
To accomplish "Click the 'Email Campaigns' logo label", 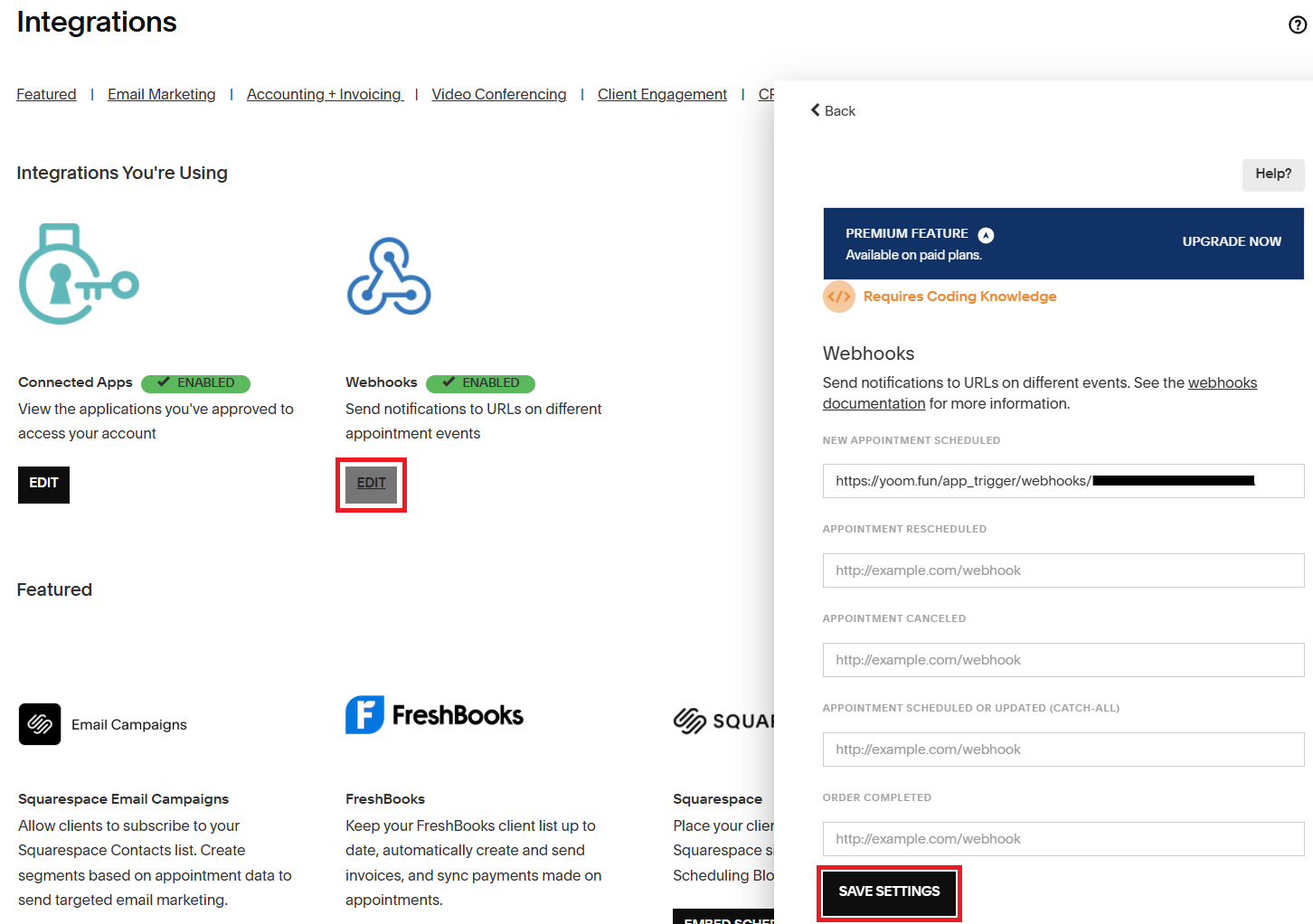I will pyautogui.click(x=129, y=725).
